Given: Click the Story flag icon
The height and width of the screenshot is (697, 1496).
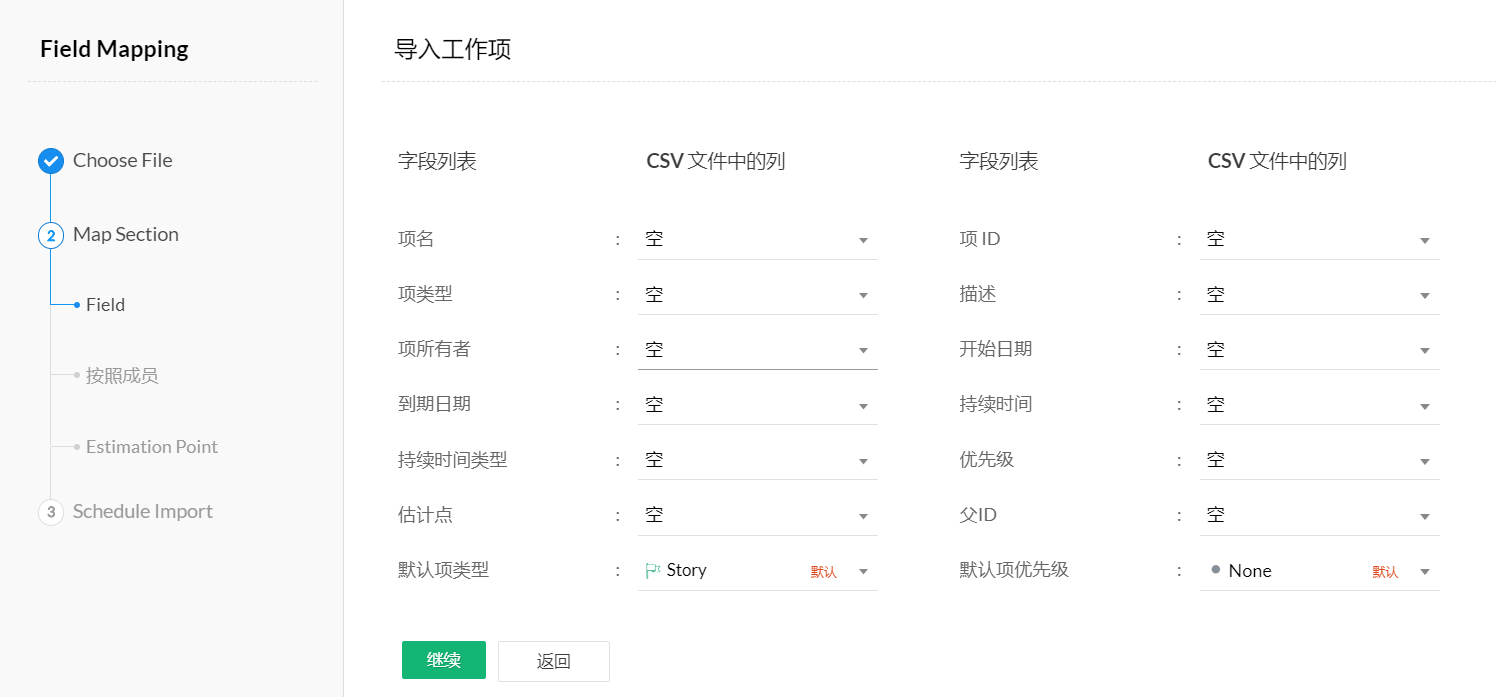Looking at the screenshot, I should tap(653, 571).
